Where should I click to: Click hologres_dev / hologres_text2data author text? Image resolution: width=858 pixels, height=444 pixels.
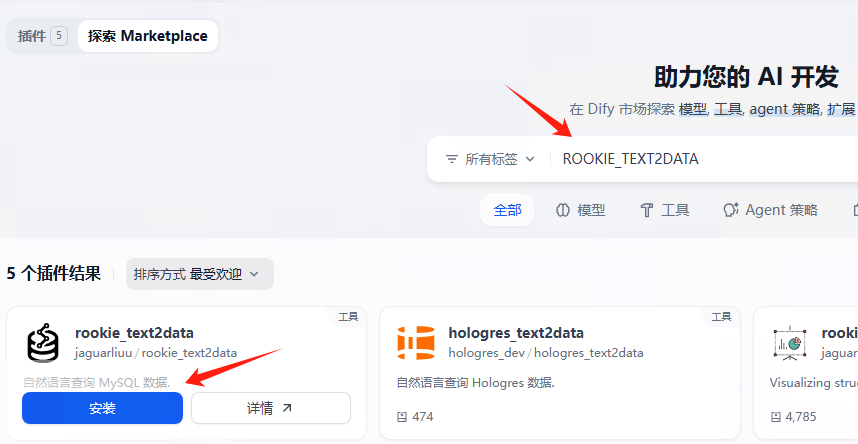(546, 353)
